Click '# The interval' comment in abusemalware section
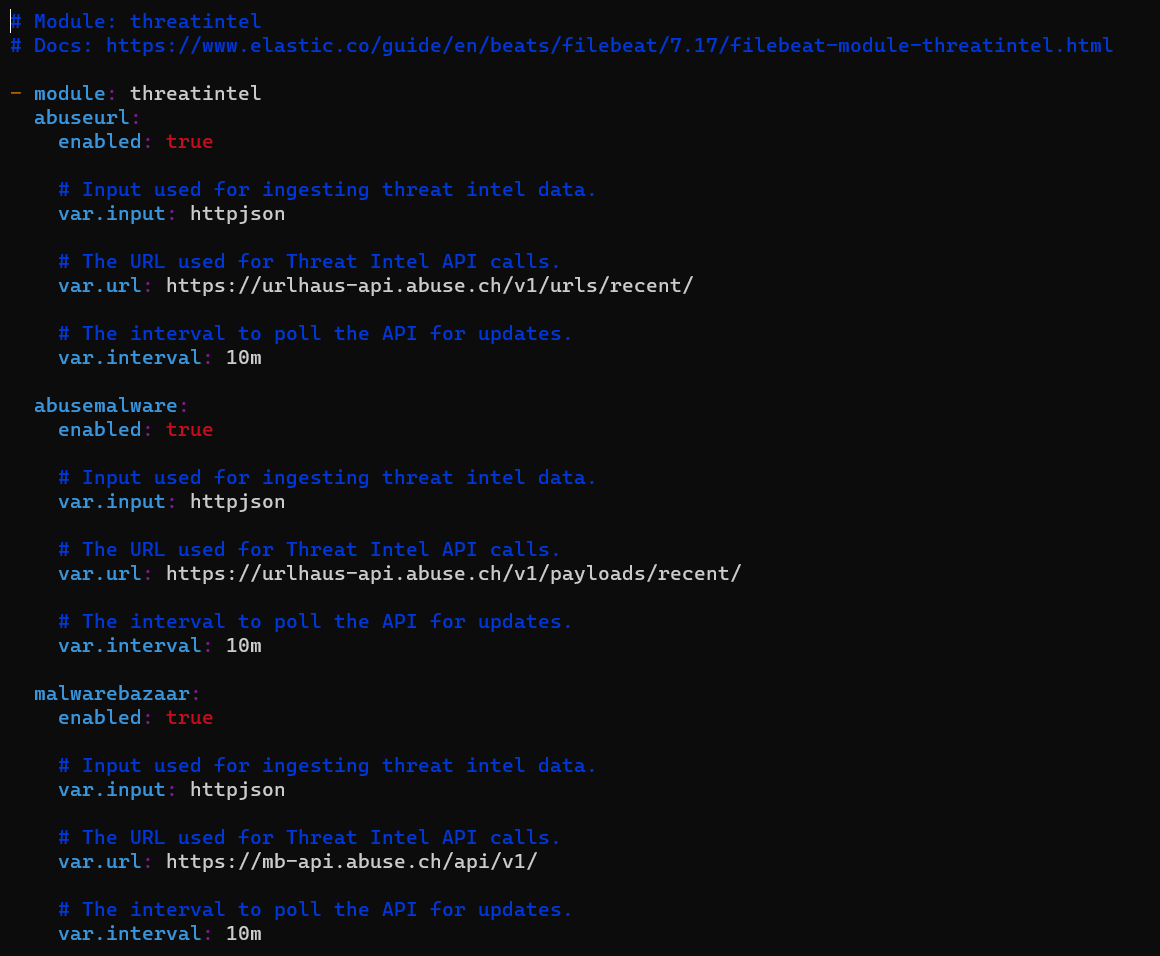 [x=315, y=622]
